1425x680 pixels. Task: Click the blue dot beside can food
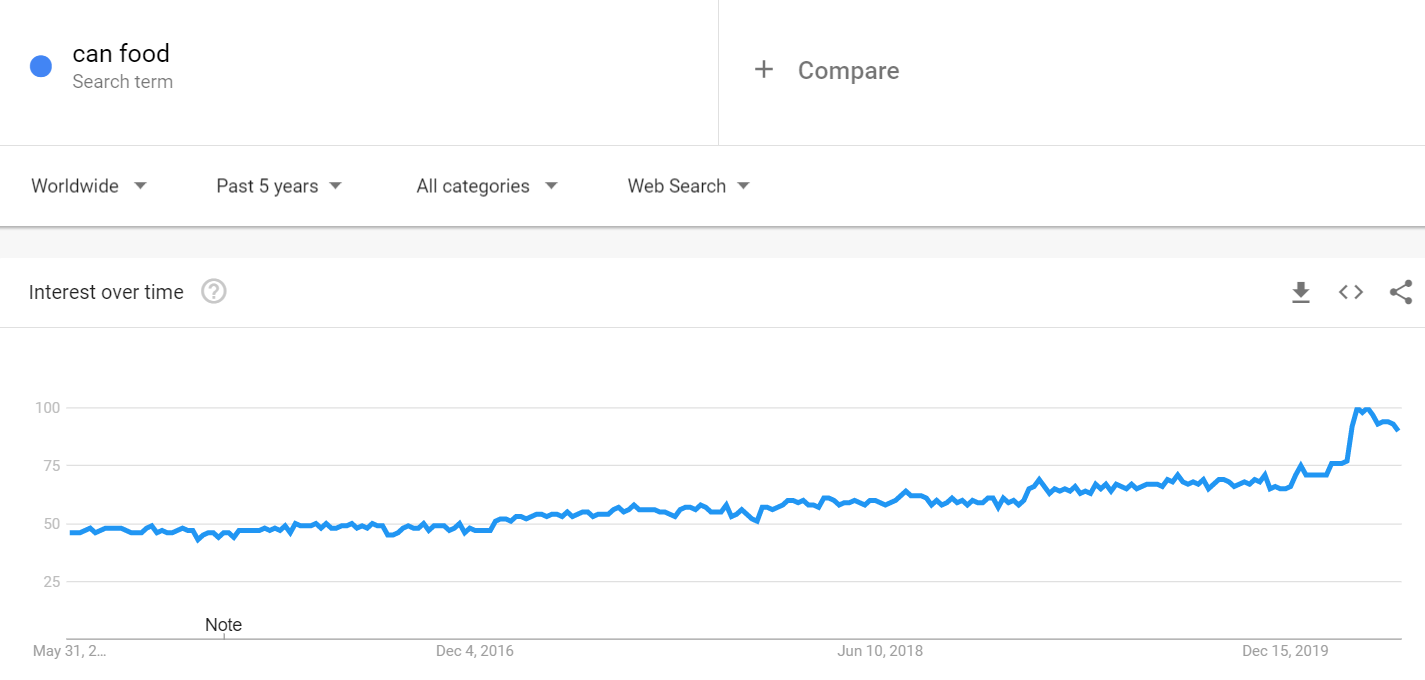41,67
